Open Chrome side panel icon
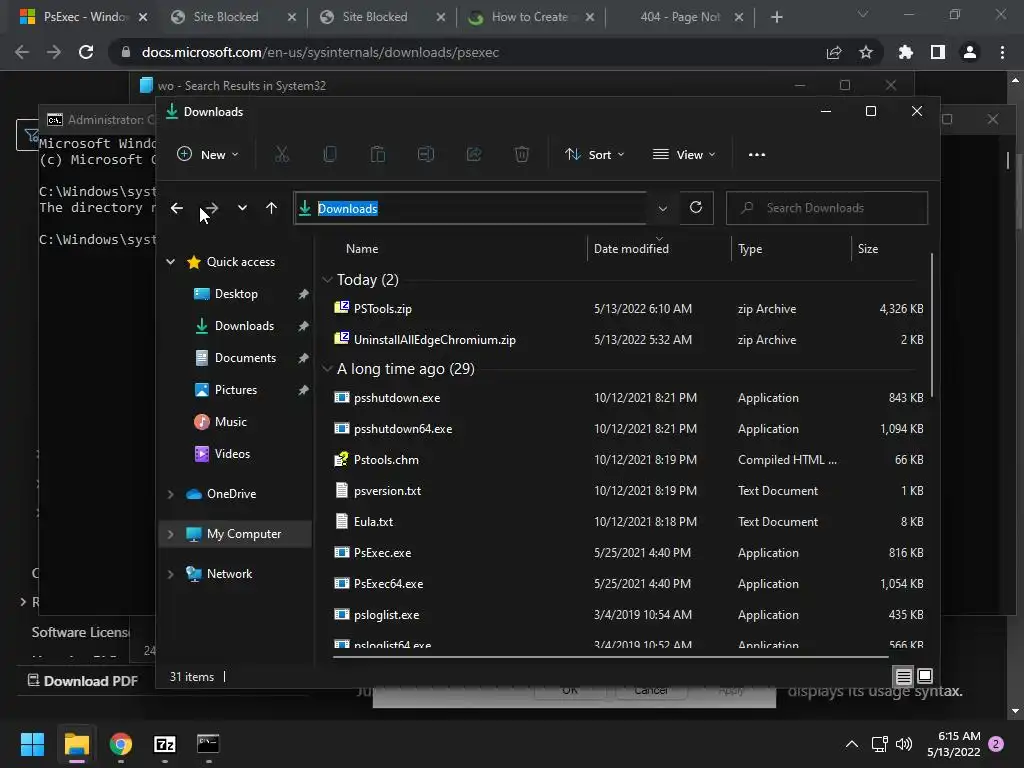 938,52
